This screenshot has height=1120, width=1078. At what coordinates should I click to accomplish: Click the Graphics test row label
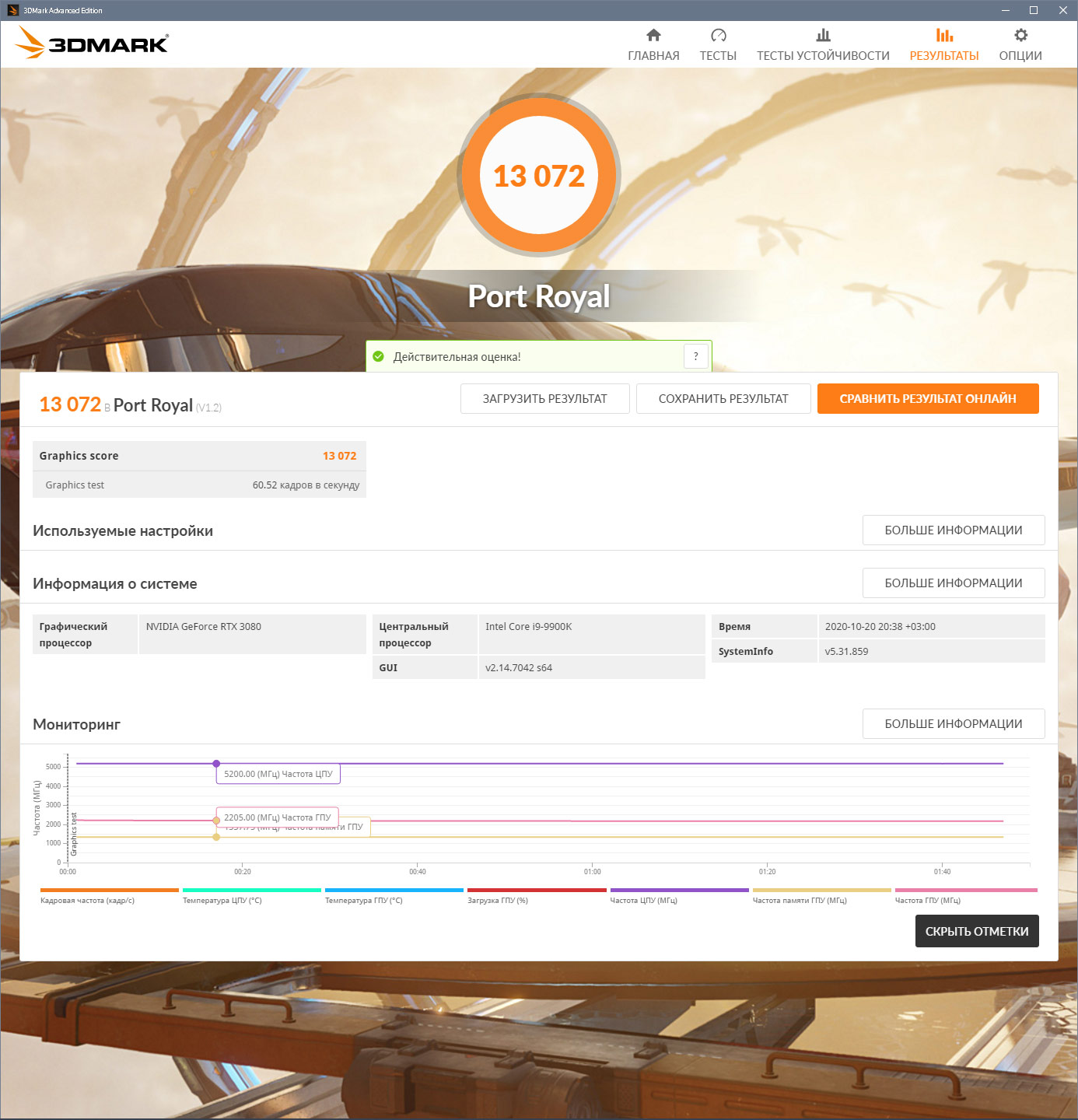(x=75, y=485)
